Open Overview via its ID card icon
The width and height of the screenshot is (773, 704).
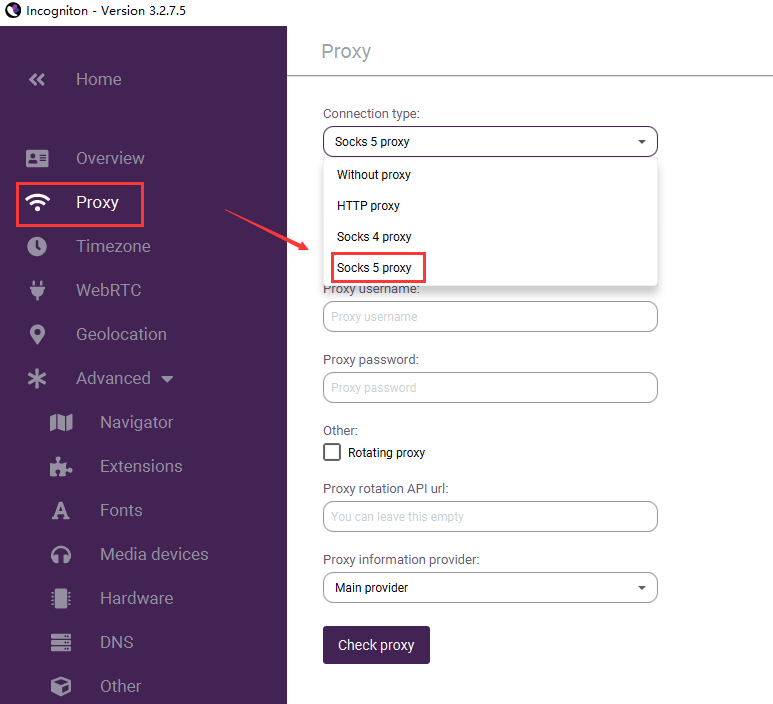click(x=37, y=158)
